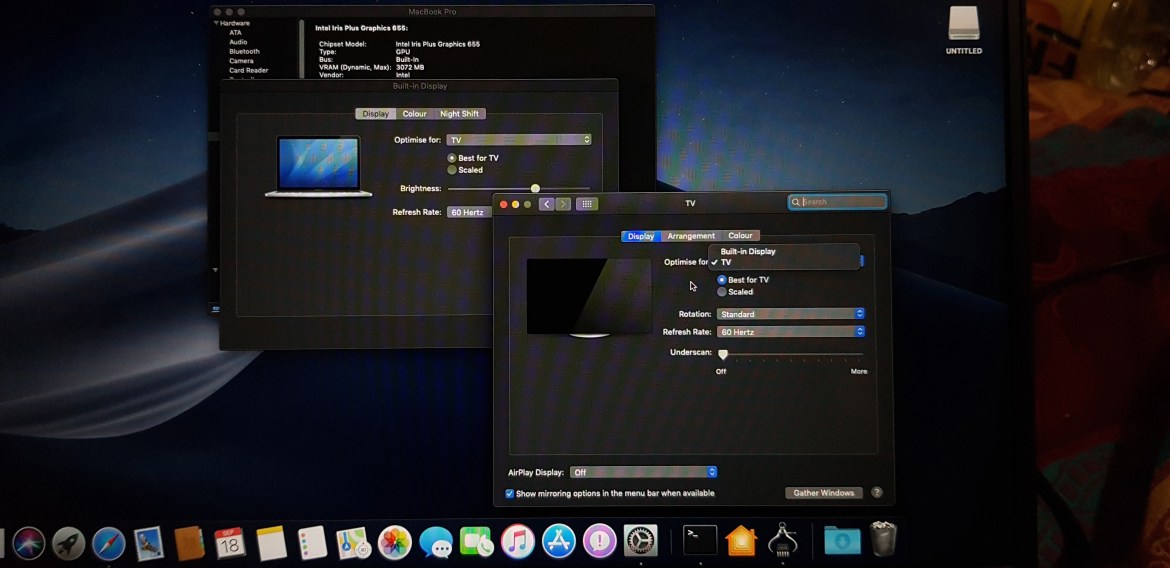Open Reminders list icon in dock
Image resolution: width=1170 pixels, height=568 pixels.
tap(312, 543)
